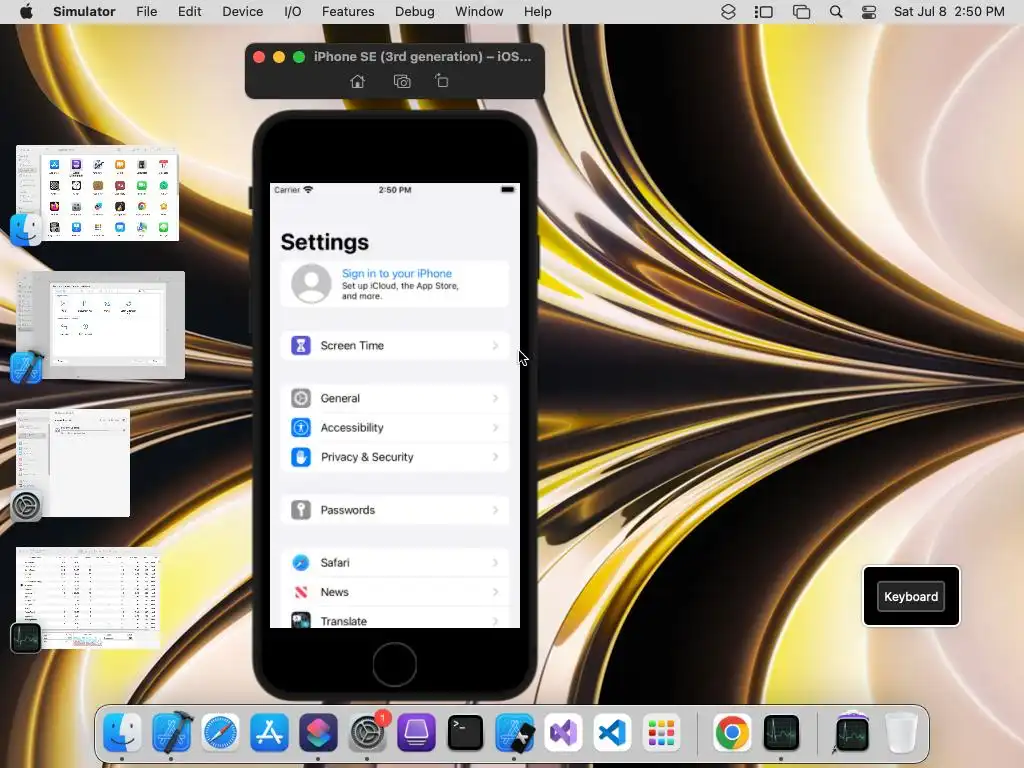The width and height of the screenshot is (1024, 768).
Task: Tap the General label in Settings
Action: tap(340, 398)
